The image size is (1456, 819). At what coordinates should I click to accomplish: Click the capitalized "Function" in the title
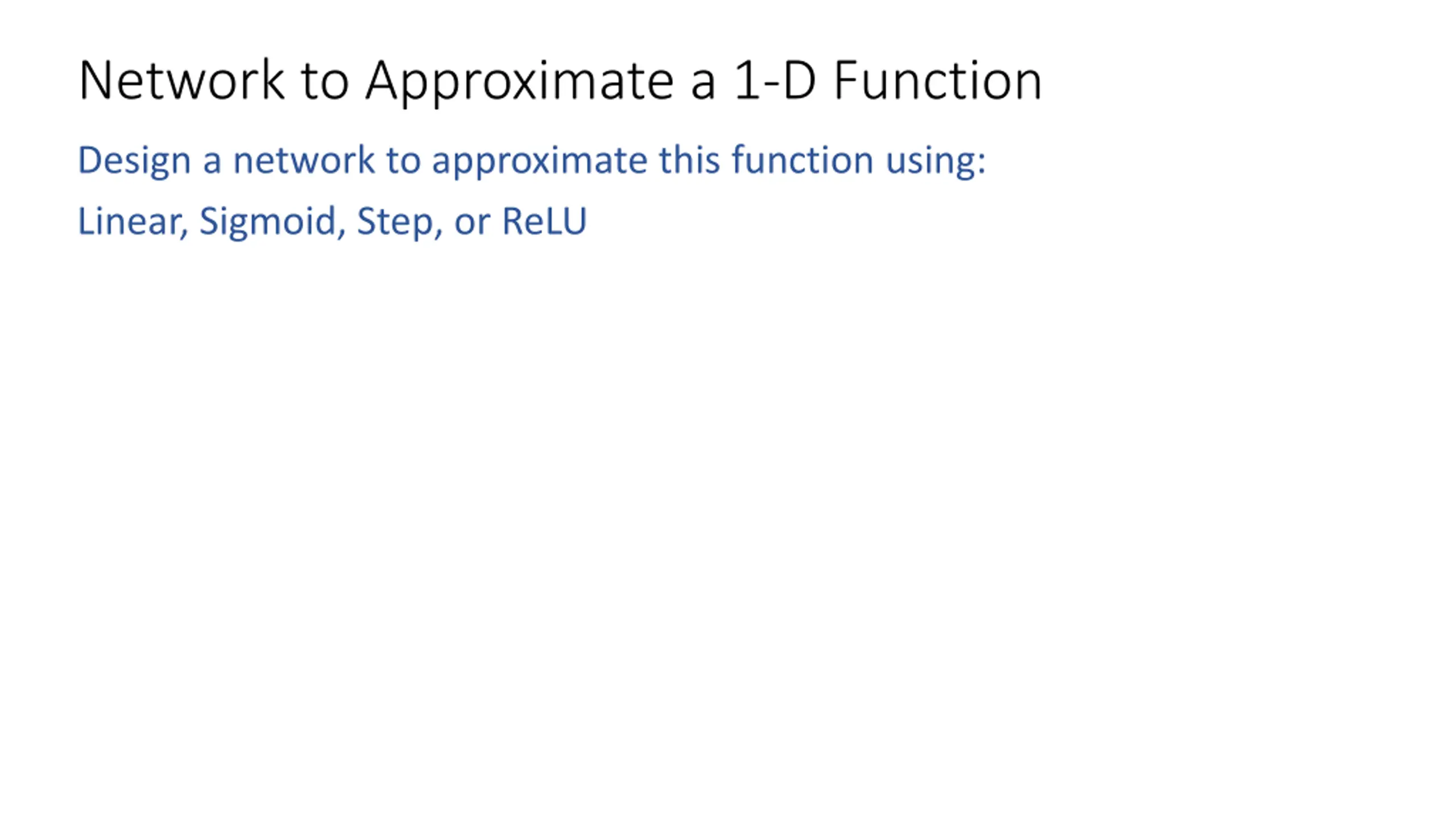937,81
